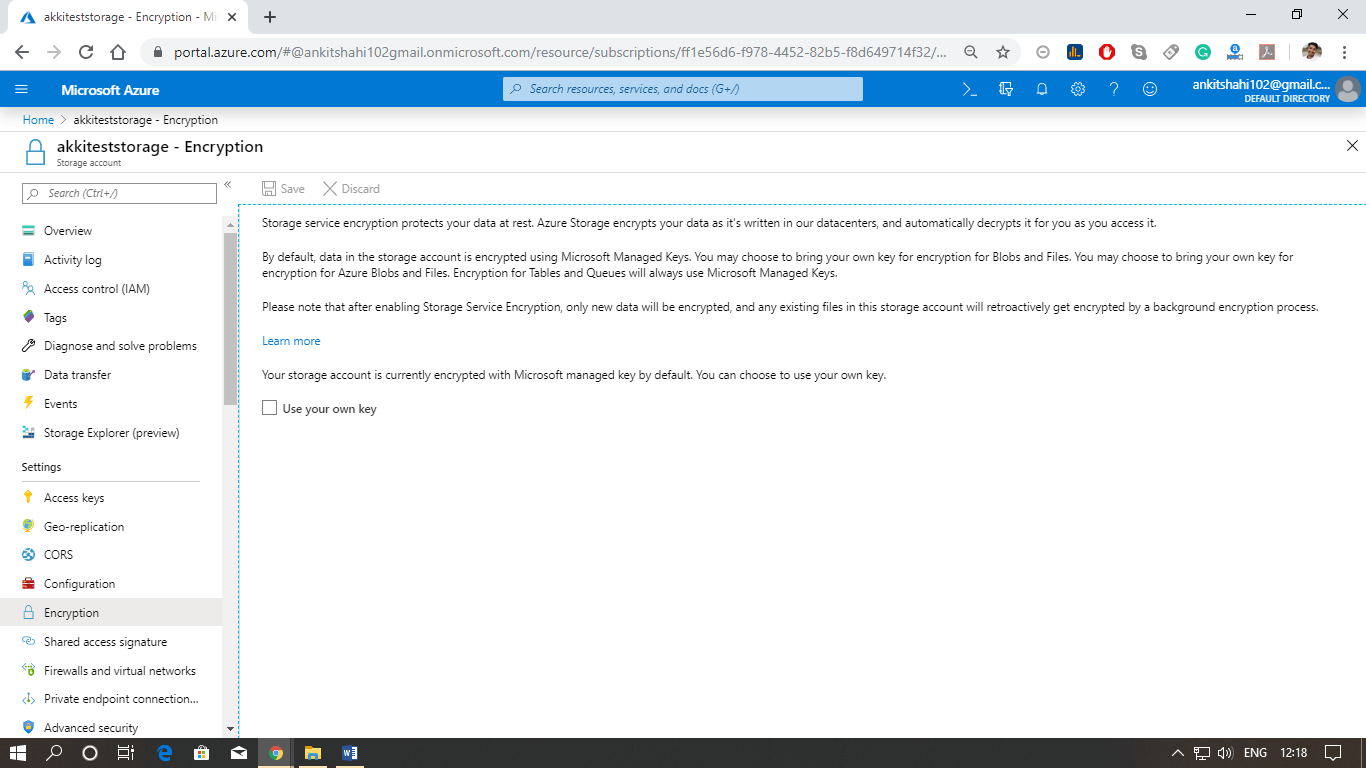This screenshot has height=768, width=1366.
Task: Click the Tags icon in sidebar
Action: click(29, 318)
